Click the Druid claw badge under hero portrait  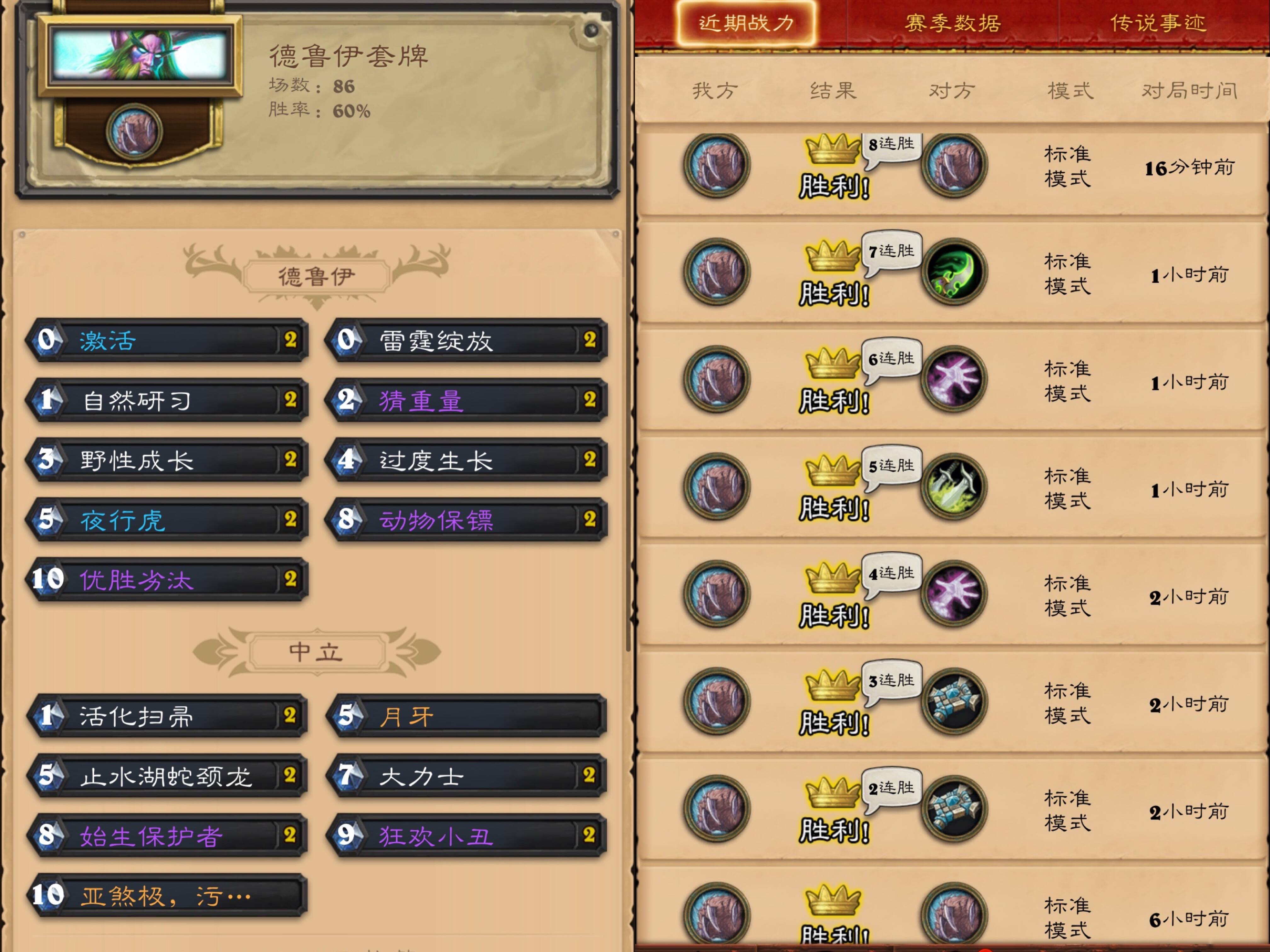(x=134, y=131)
